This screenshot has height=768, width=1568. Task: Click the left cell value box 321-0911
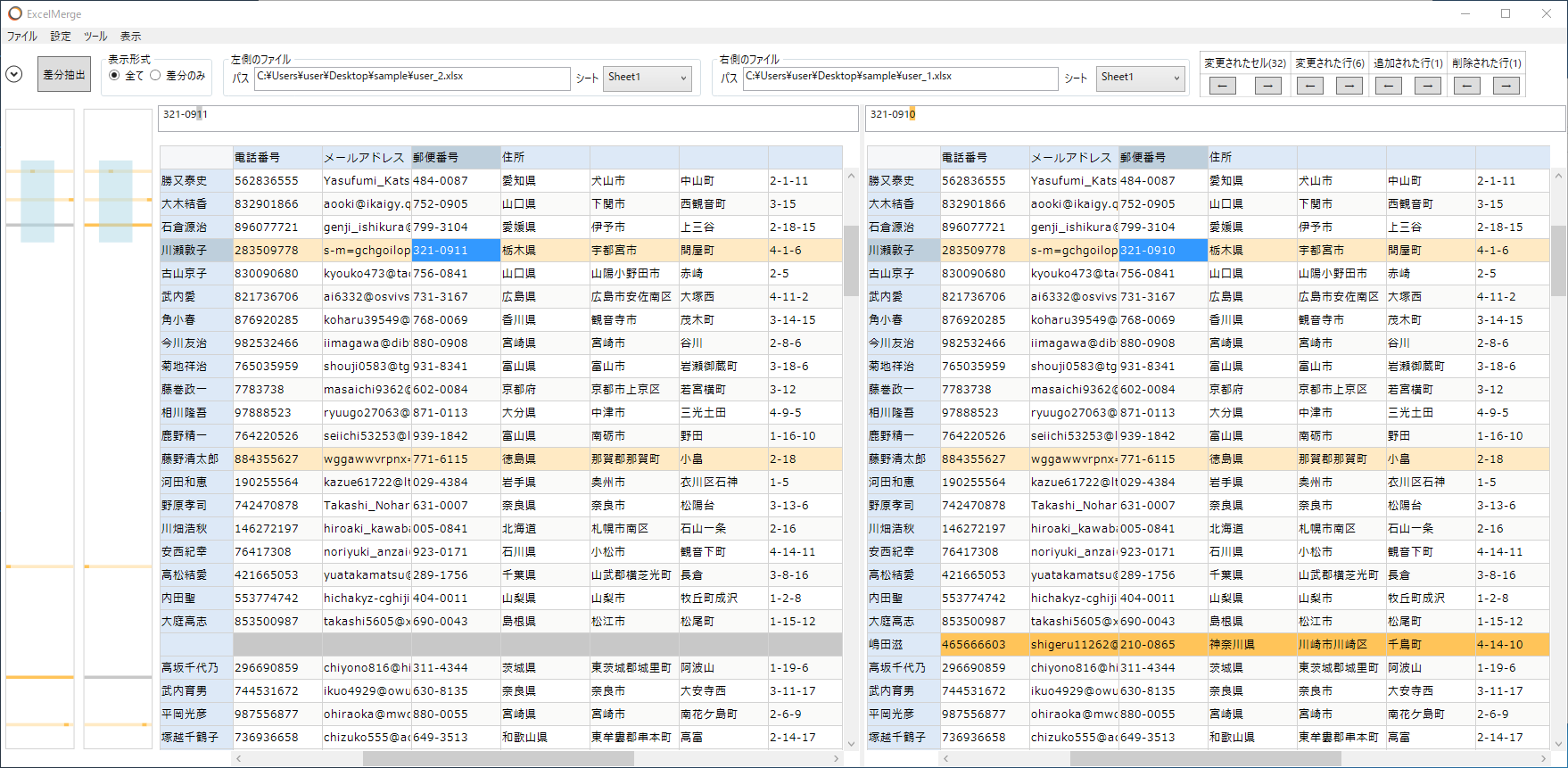[x=508, y=119]
